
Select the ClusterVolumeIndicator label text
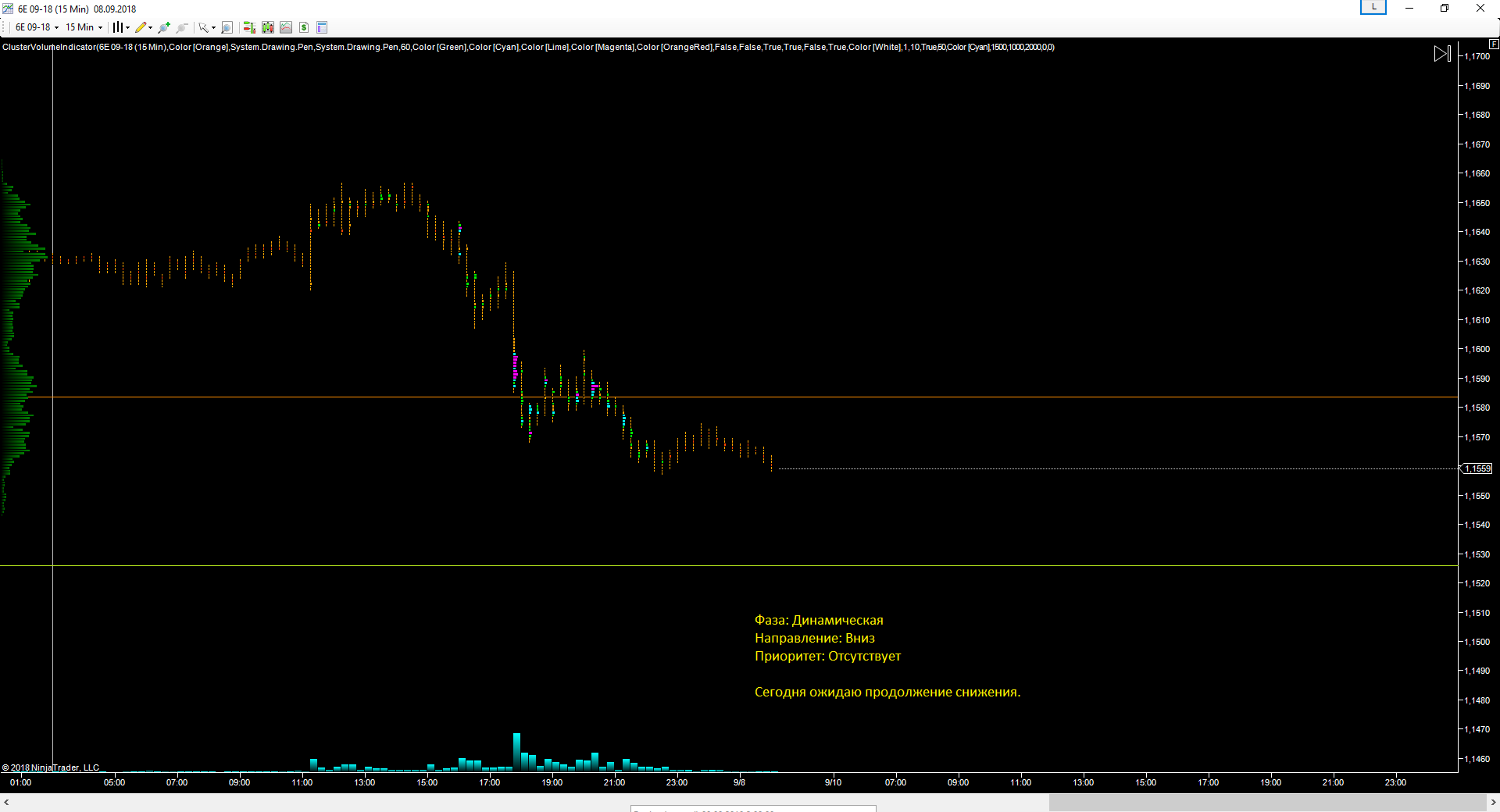point(528,47)
